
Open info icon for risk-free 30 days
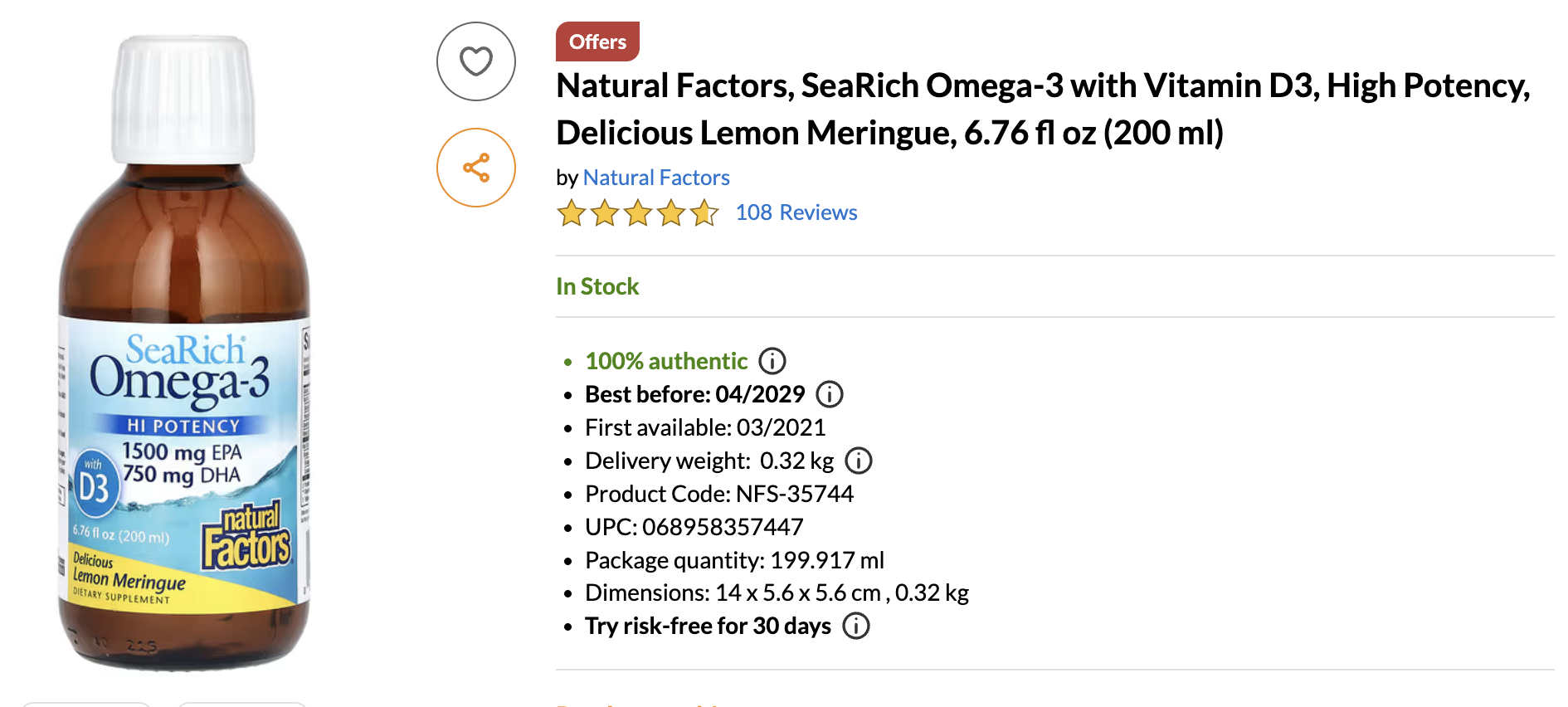(856, 626)
